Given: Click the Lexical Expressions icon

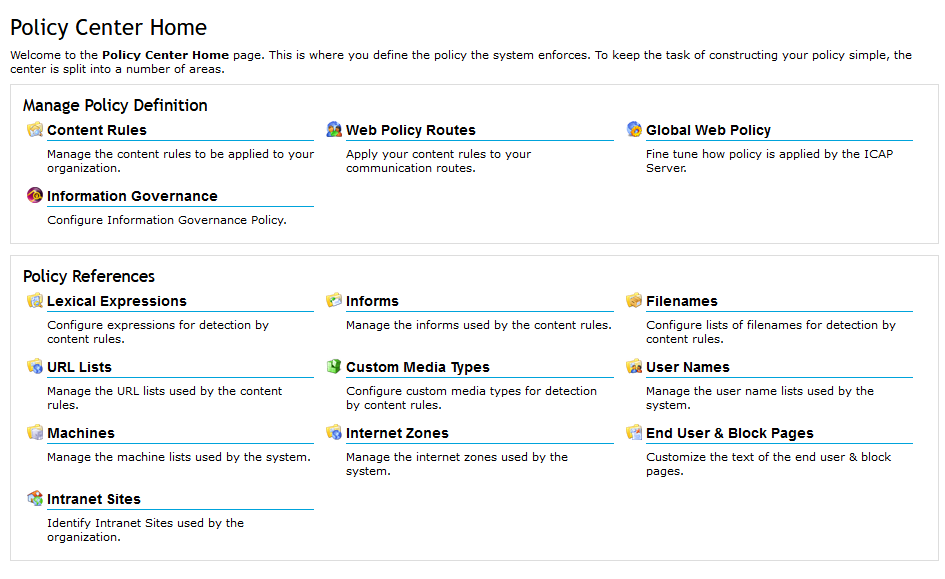Looking at the screenshot, I should pyautogui.click(x=35, y=301).
